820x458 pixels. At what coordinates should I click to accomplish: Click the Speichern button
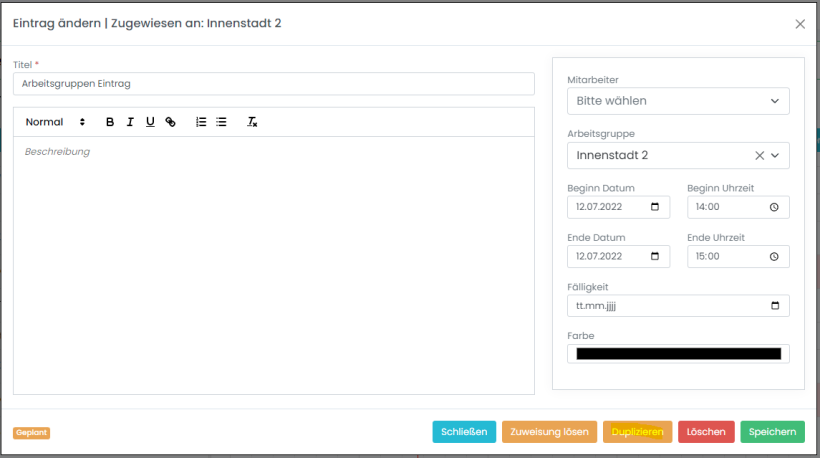coord(772,432)
